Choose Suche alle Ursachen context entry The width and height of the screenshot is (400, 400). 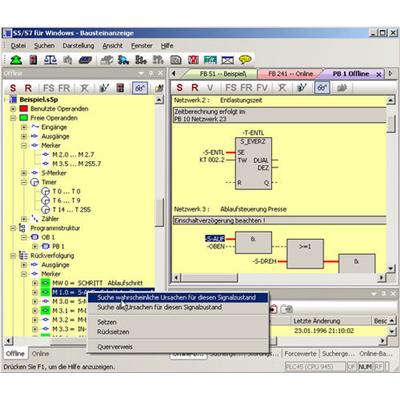click(178, 307)
